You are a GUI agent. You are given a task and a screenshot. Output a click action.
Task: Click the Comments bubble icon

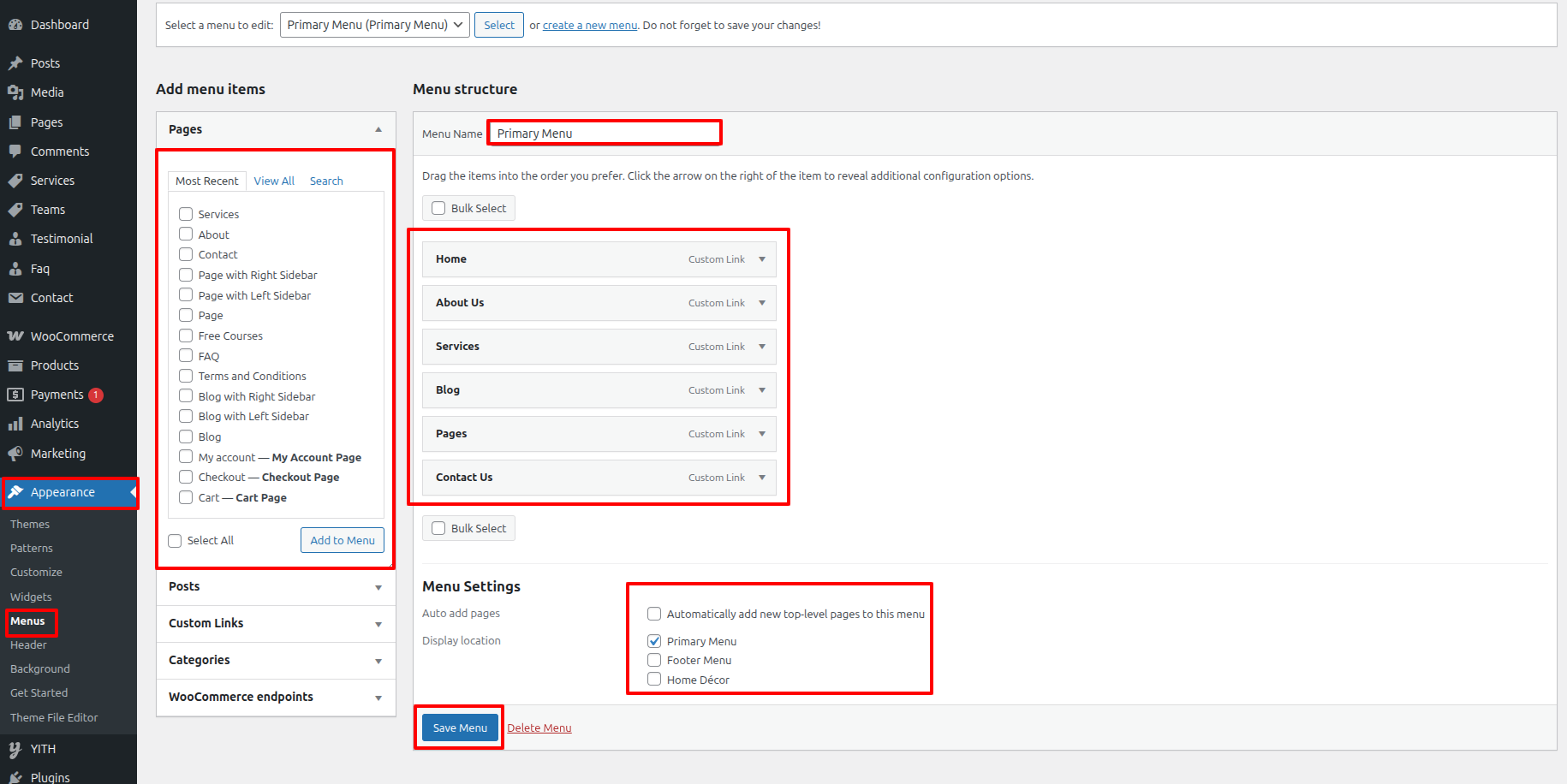tap(15, 151)
